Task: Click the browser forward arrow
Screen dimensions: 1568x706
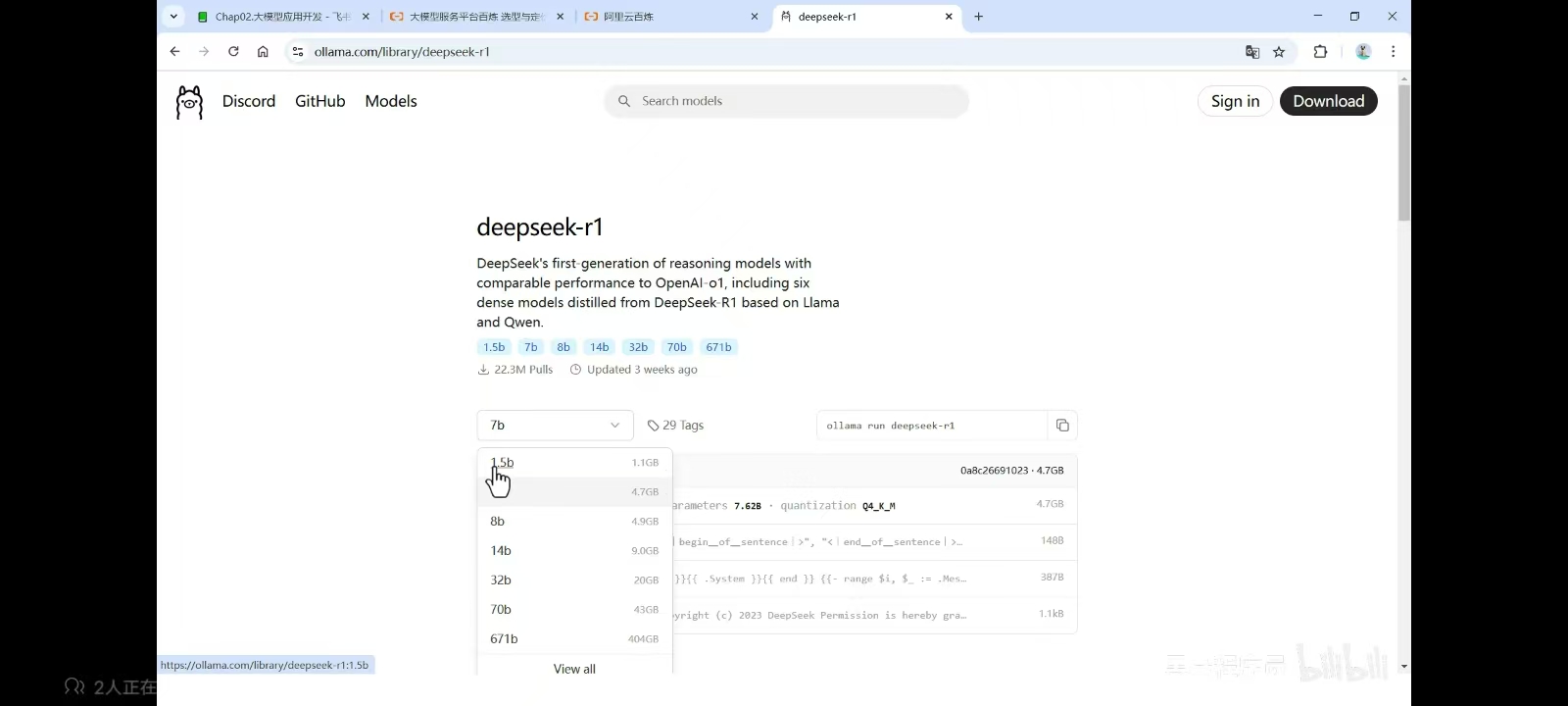Action: [x=204, y=52]
